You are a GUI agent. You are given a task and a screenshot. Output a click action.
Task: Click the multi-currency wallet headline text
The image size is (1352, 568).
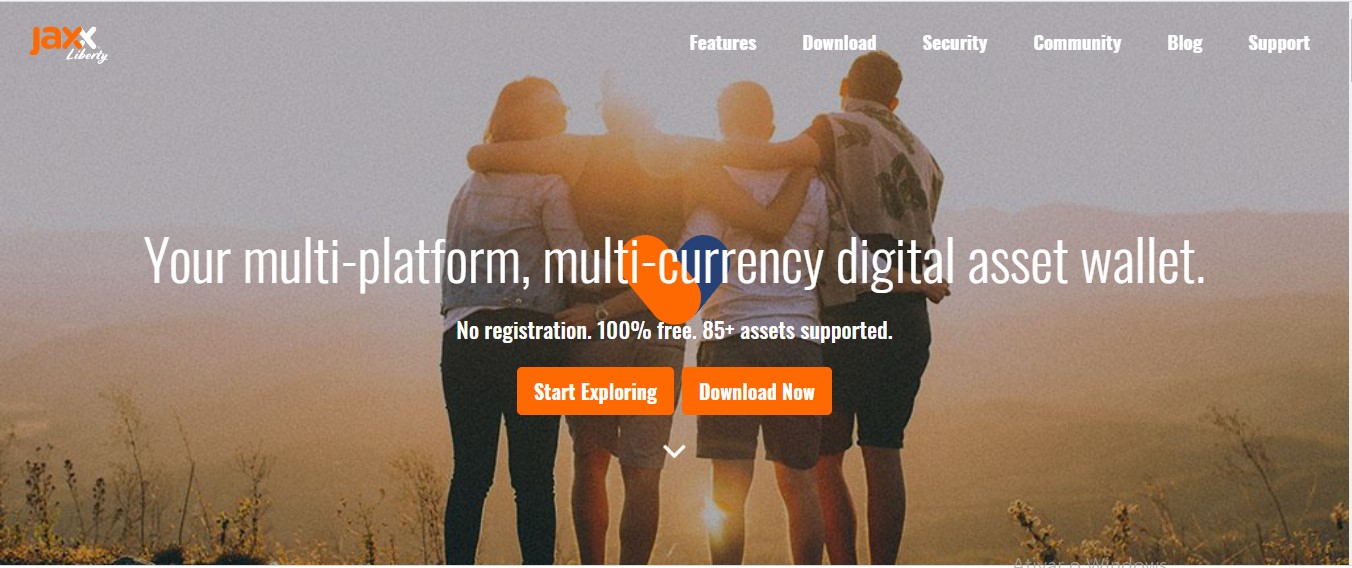[x=675, y=260]
